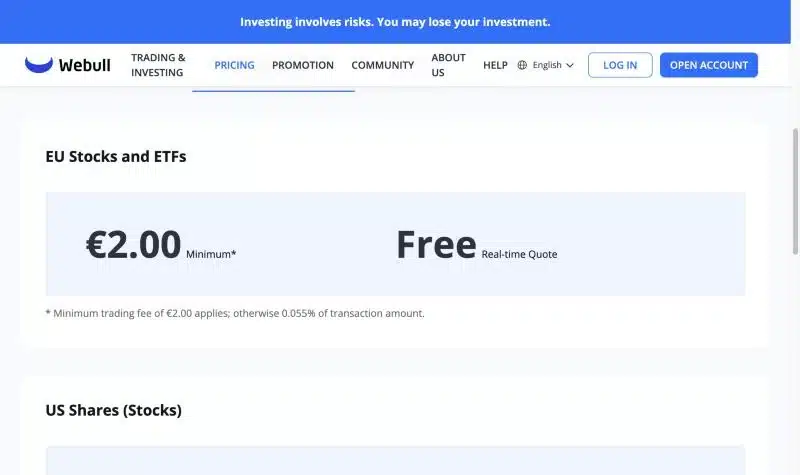Screen dimensions: 800x475
Task: Click the Log In button
Action: (x=620, y=65)
